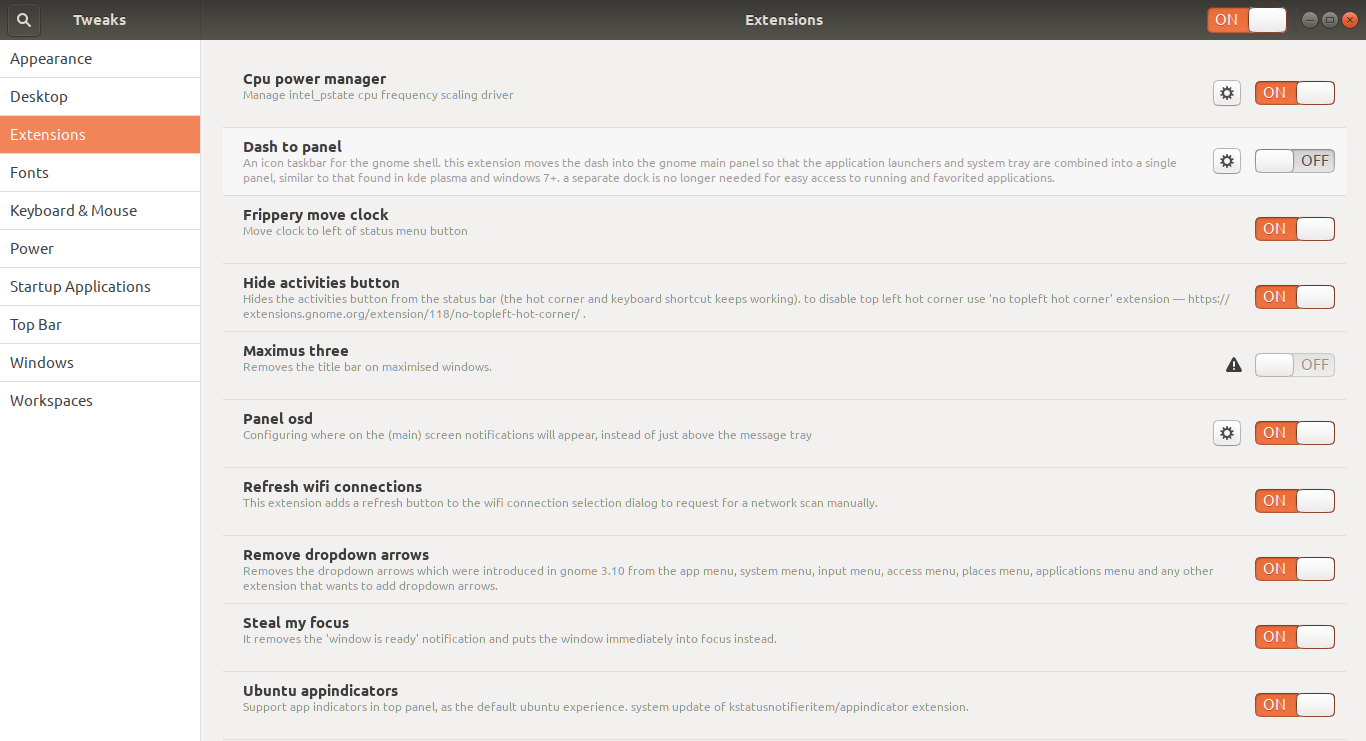
Task: Disable the Steal my focus extension
Action: (1295, 637)
